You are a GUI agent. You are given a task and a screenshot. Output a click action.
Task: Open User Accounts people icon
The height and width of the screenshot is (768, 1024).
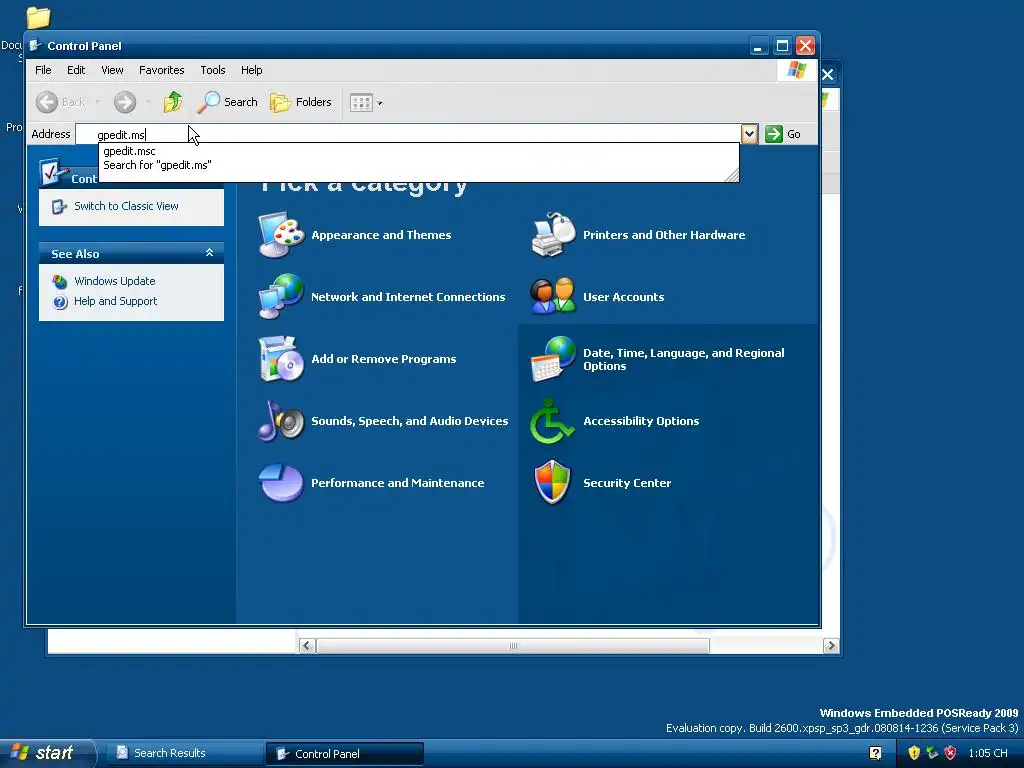click(553, 296)
